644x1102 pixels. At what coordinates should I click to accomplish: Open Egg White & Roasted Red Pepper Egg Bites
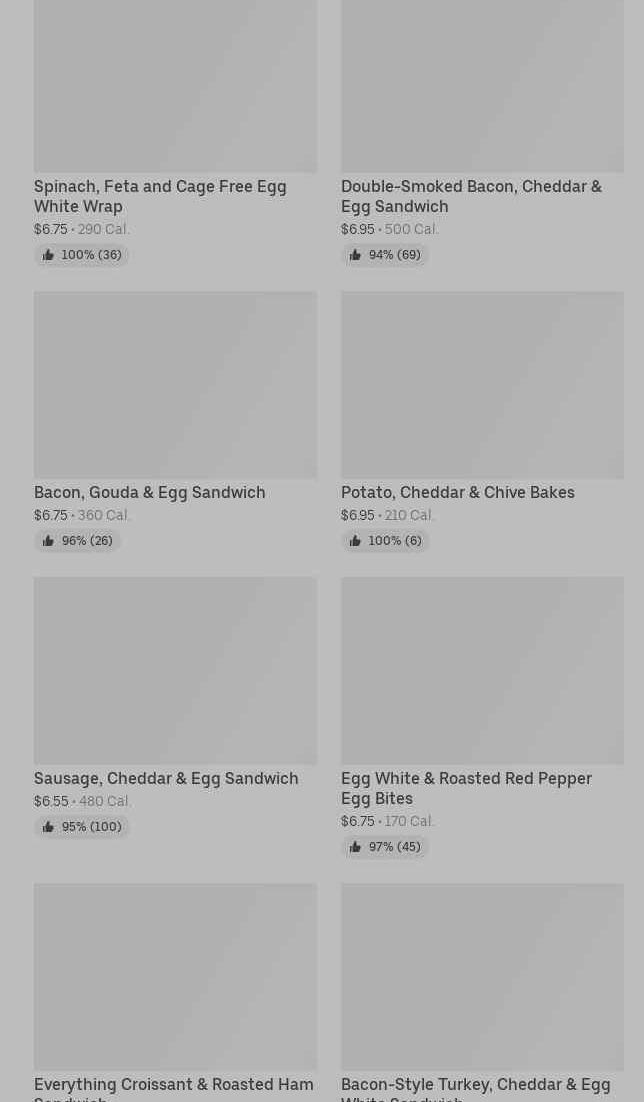click(x=466, y=788)
